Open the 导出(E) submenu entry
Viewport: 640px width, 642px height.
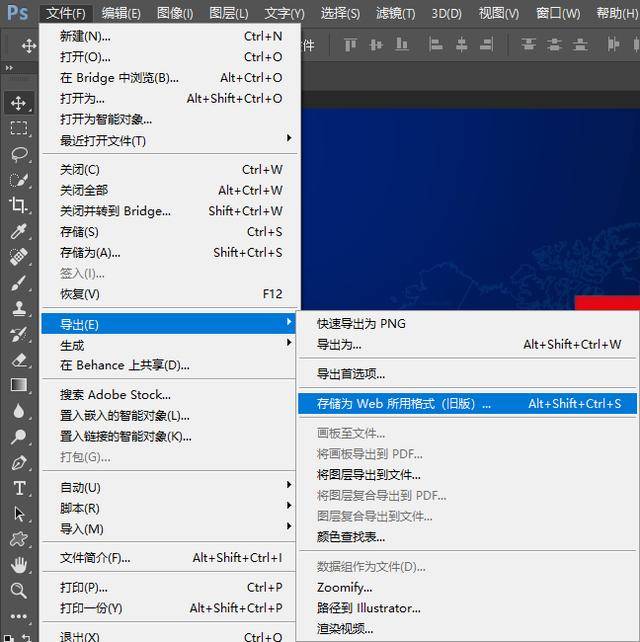pos(168,324)
